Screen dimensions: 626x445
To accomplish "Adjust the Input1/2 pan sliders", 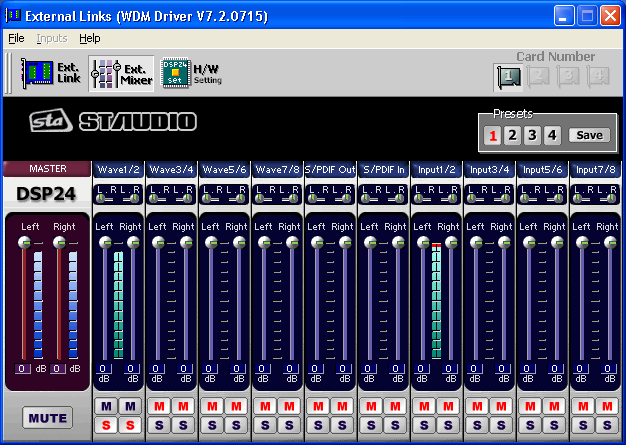I will click(x=436, y=194).
